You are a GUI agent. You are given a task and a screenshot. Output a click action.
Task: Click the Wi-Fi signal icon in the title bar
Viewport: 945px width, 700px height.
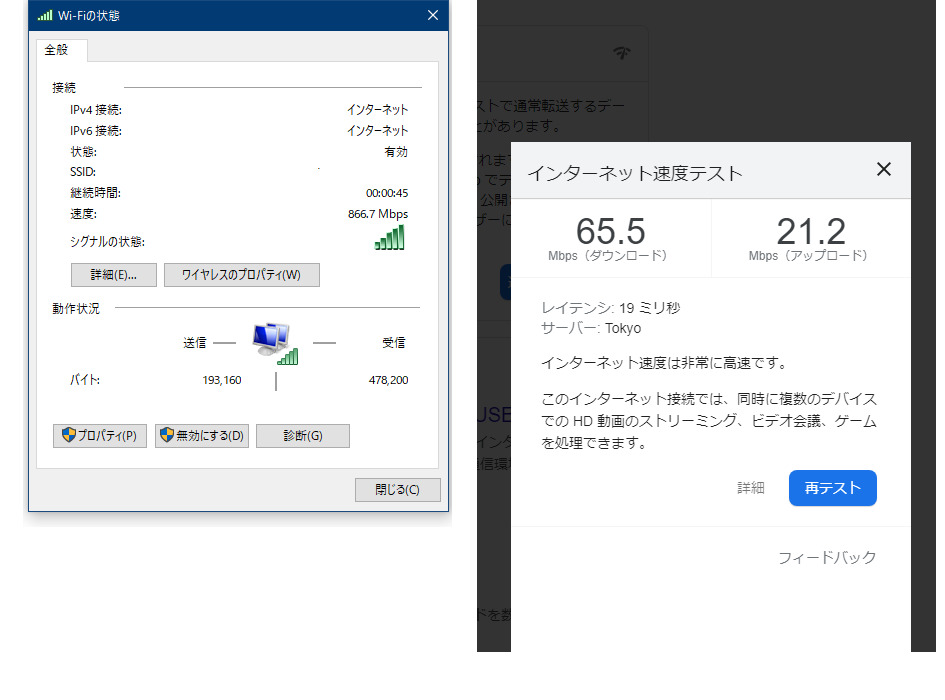pyautogui.click(x=45, y=15)
